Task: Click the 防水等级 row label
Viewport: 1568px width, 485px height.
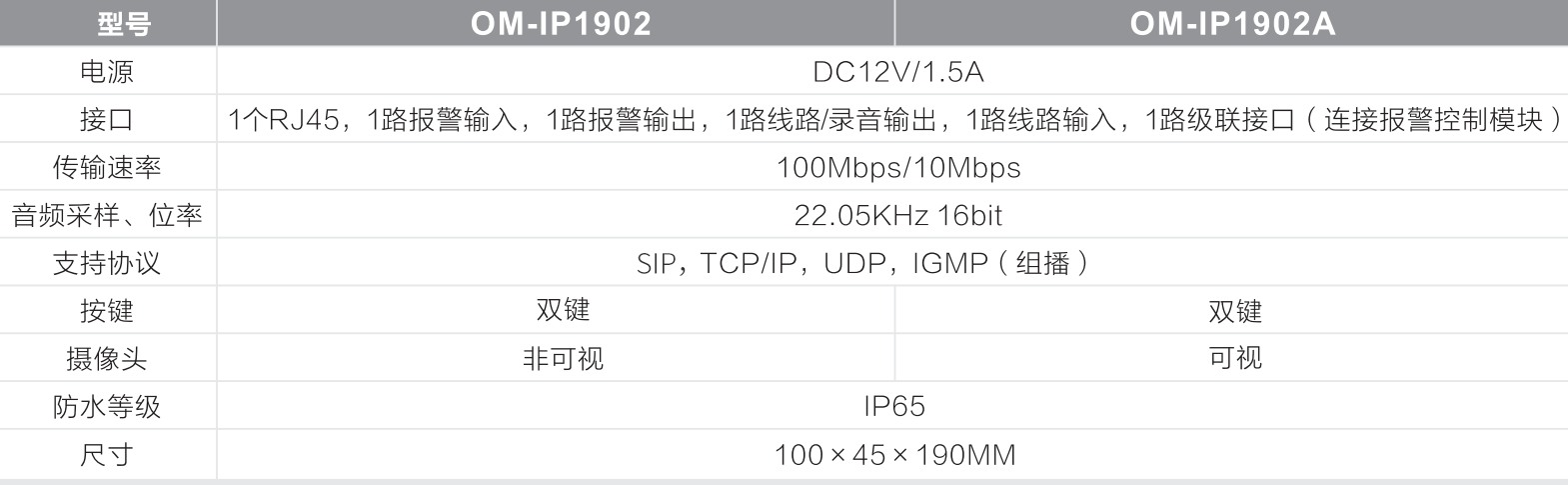Action: [107, 407]
